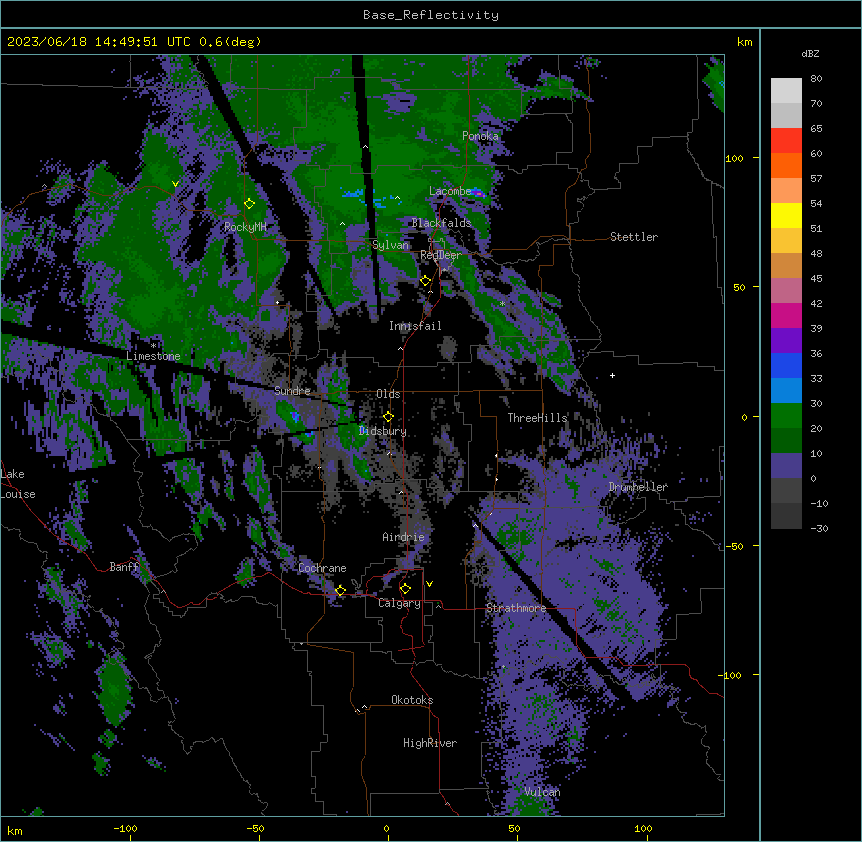The width and height of the screenshot is (862, 842).
Task: Pick the magenta 39-42 dBZ legend swatch
Action: (786, 315)
